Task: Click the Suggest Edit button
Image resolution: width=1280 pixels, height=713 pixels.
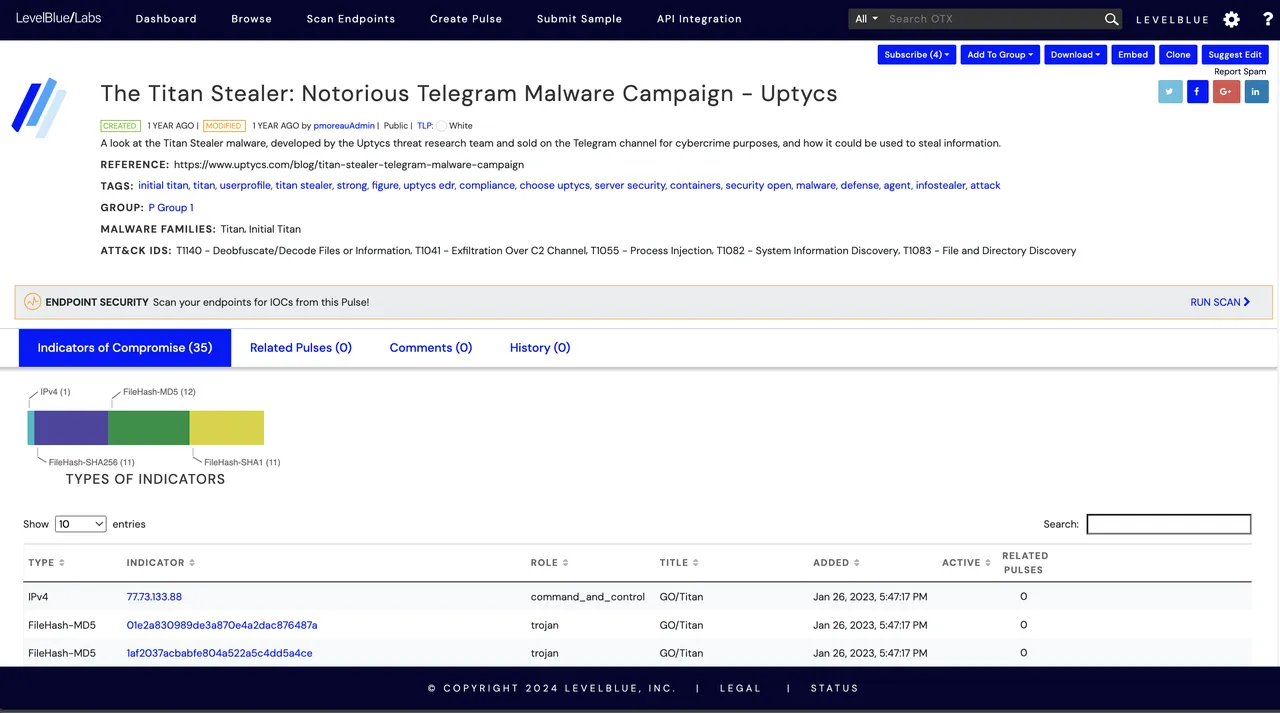Action: 1235,55
